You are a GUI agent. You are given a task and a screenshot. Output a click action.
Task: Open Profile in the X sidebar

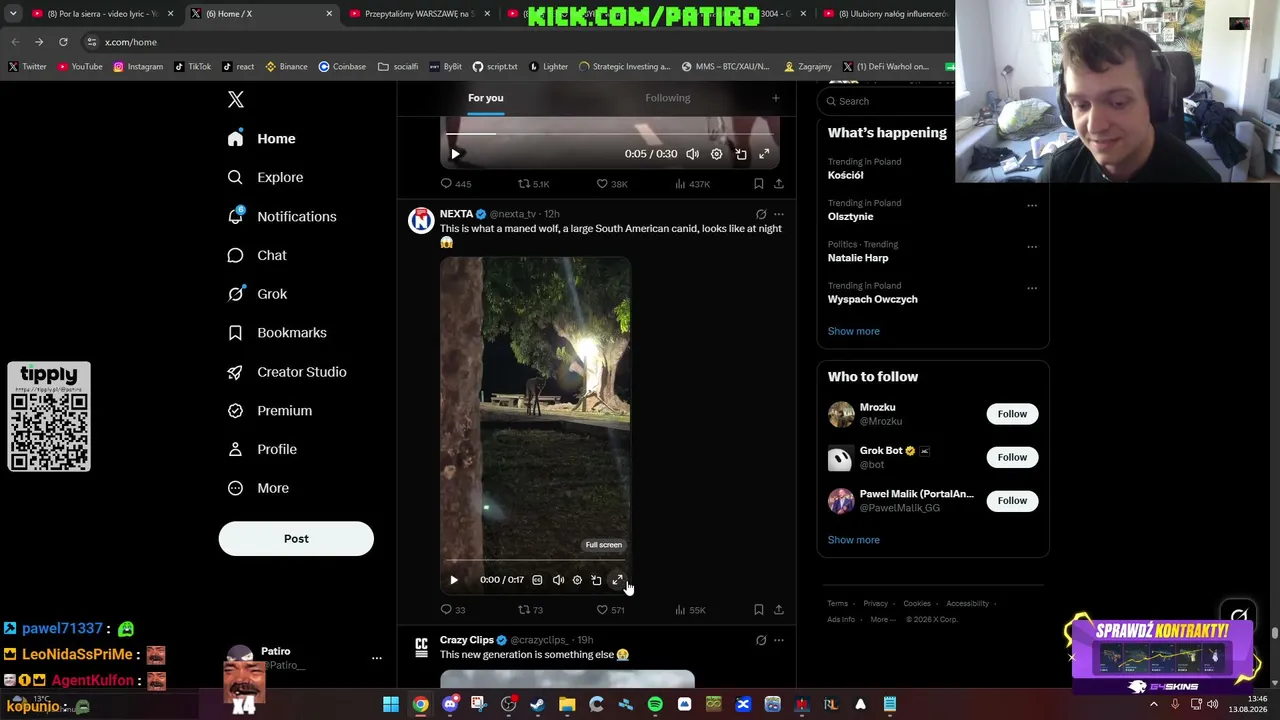[262, 449]
